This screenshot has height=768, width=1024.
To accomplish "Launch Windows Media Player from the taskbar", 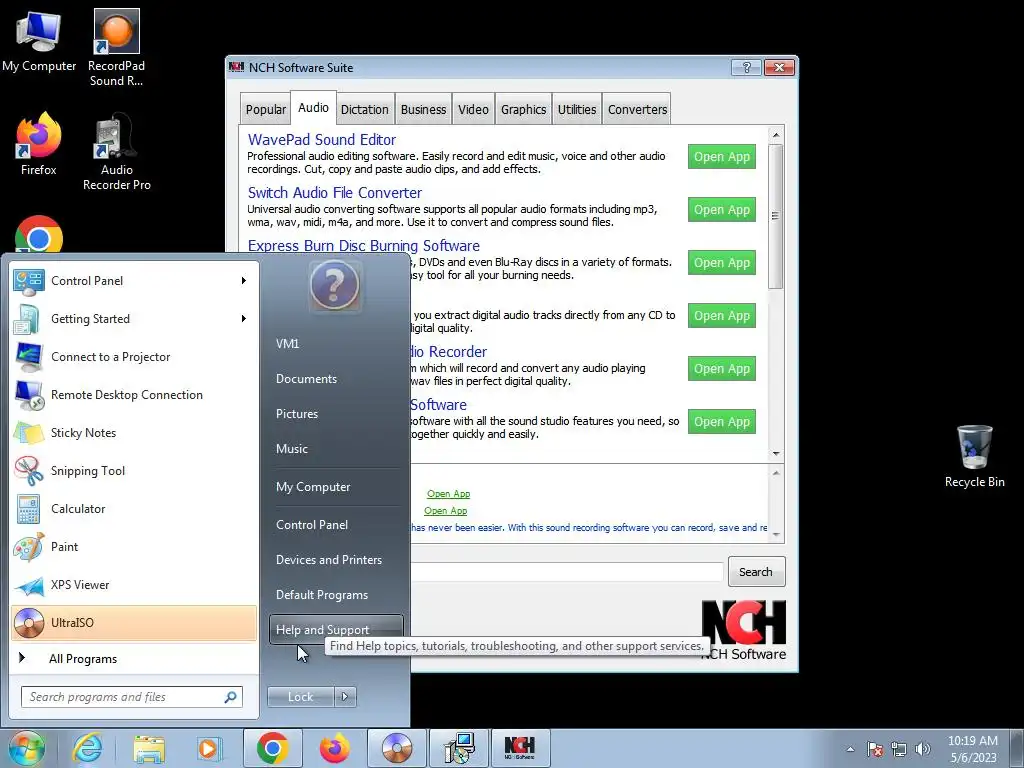I will click(x=209, y=748).
